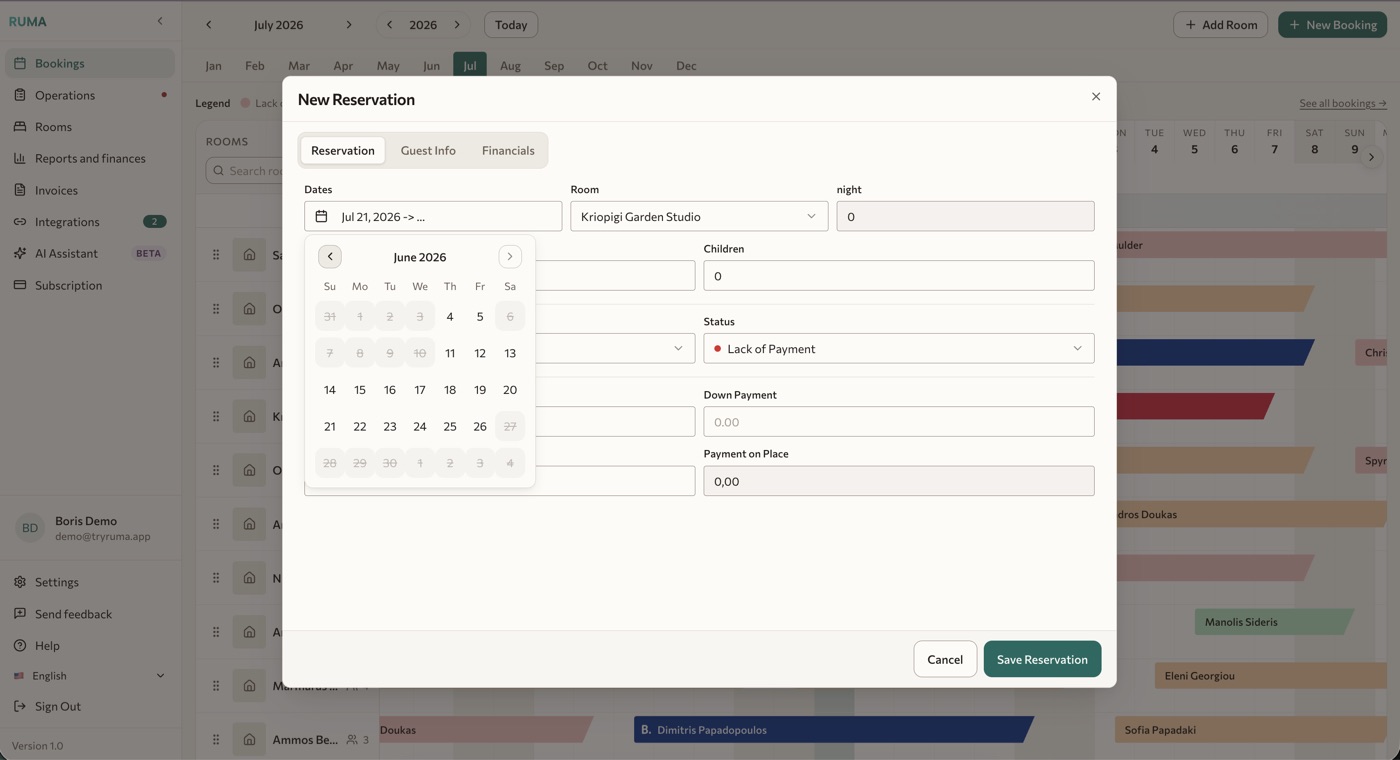
Task: Open AI Assistant beta
Action: (x=90, y=253)
